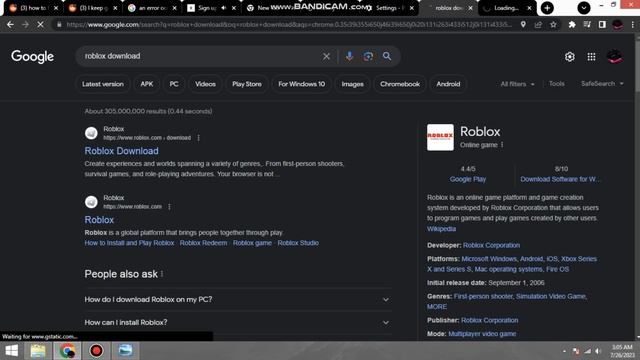The height and width of the screenshot is (360, 640).
Task: Click the browser forward arrow
Action: point(25,24)
